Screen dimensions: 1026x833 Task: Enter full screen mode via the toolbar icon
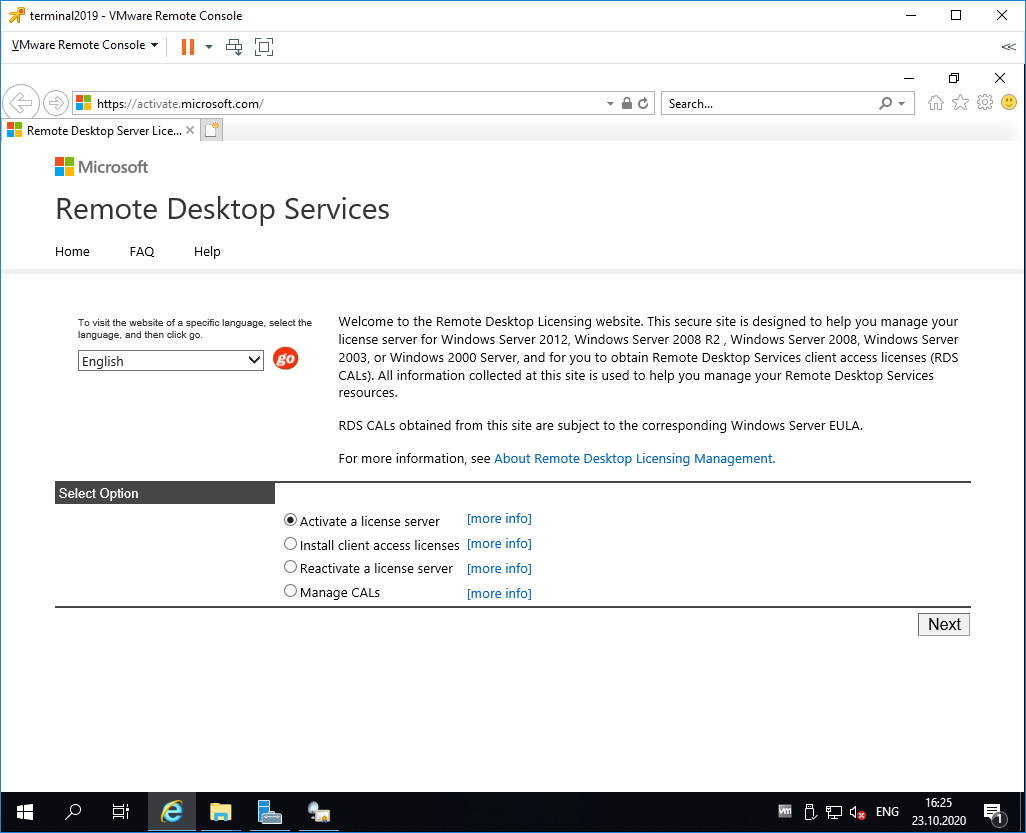tap(264, 46)
